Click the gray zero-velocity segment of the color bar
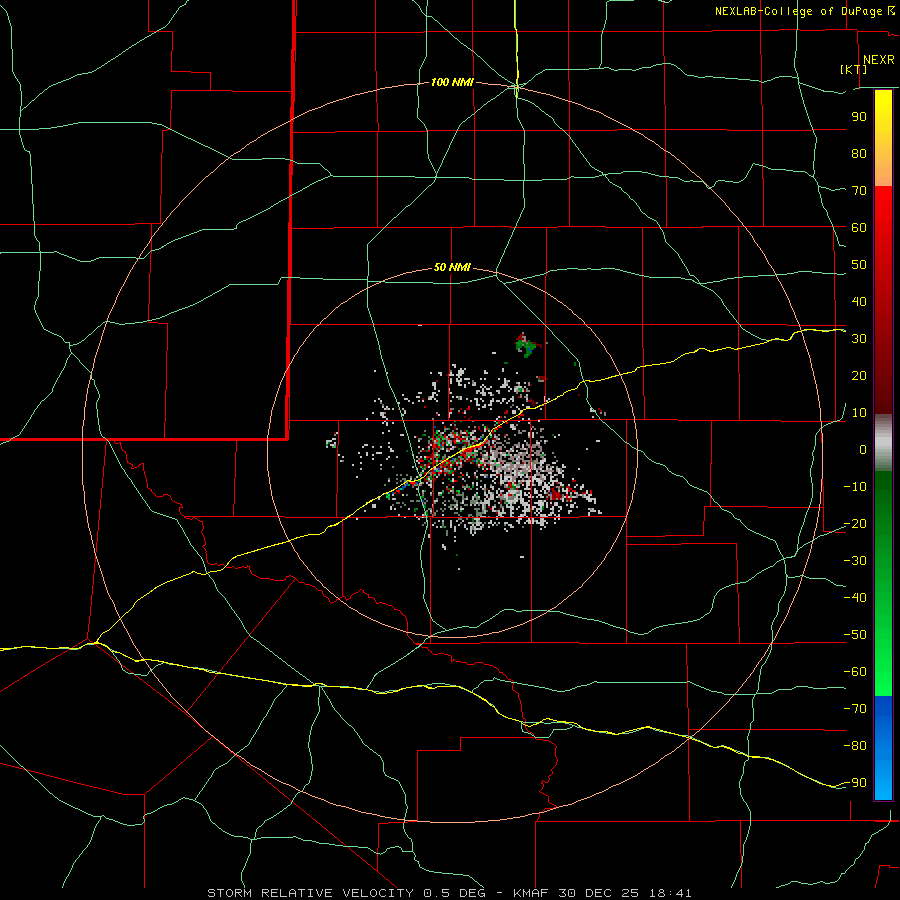This screenshot has height=900, width=900. 883,443
